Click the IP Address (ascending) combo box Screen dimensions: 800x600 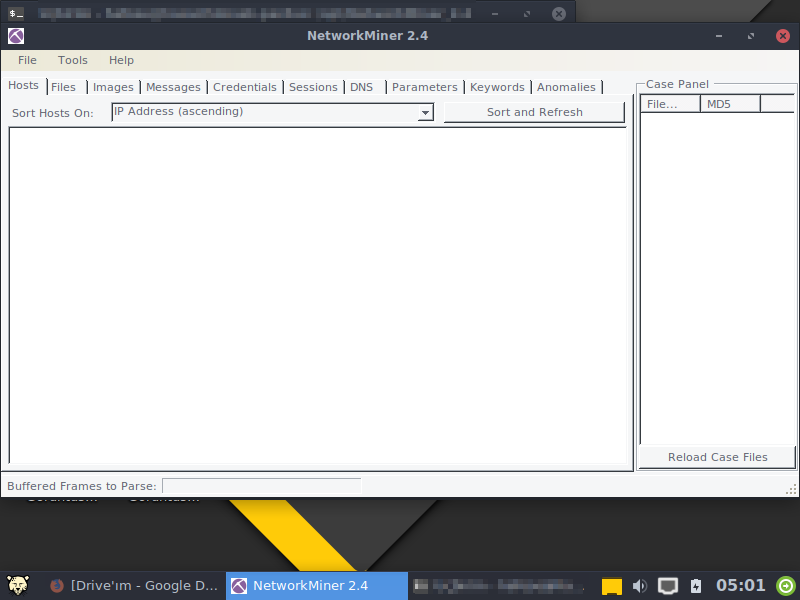[272, 112]
